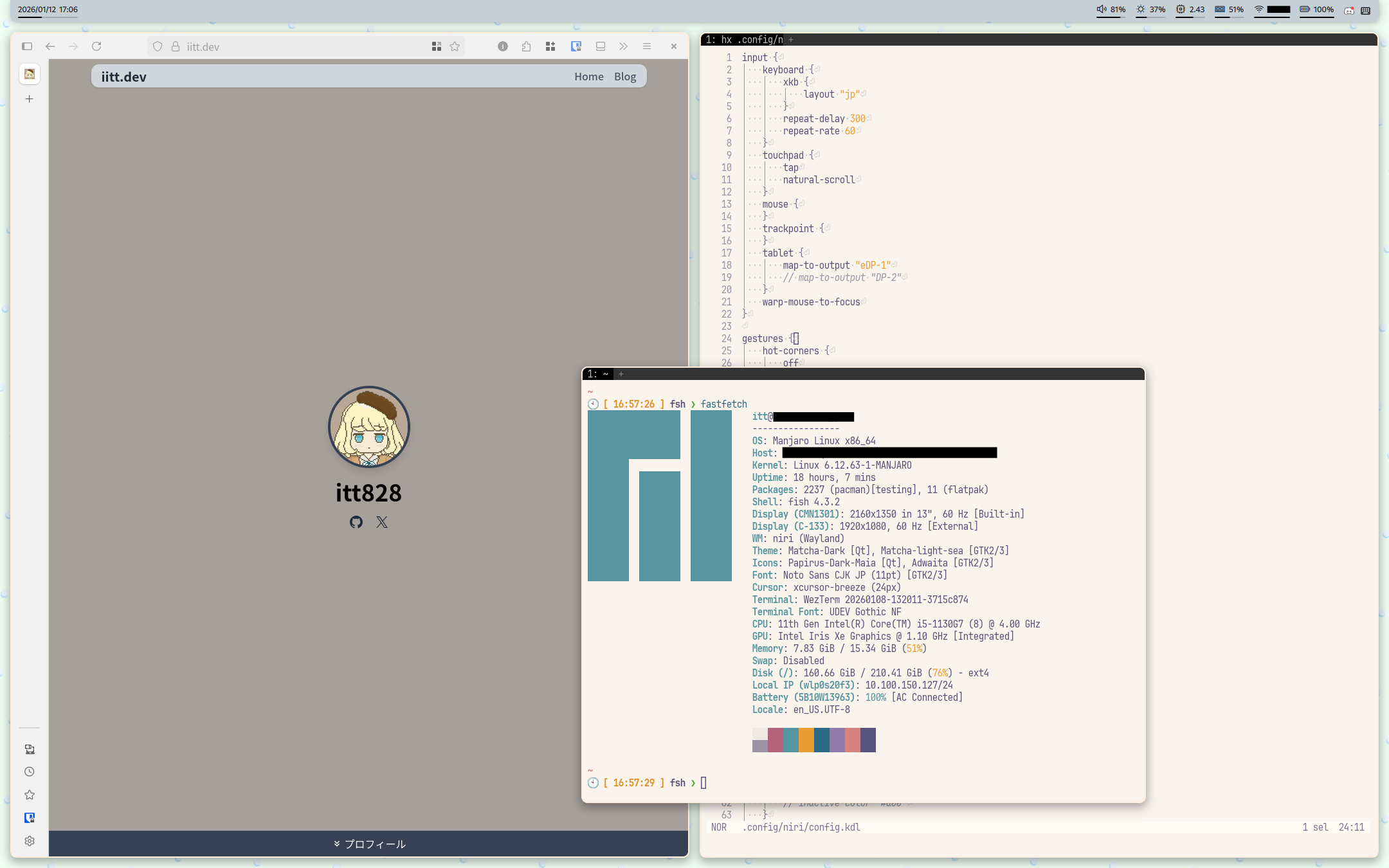The image size is (1389, 868).
Task: Open browsing history clock icon in sidebar
Action: 29,772
